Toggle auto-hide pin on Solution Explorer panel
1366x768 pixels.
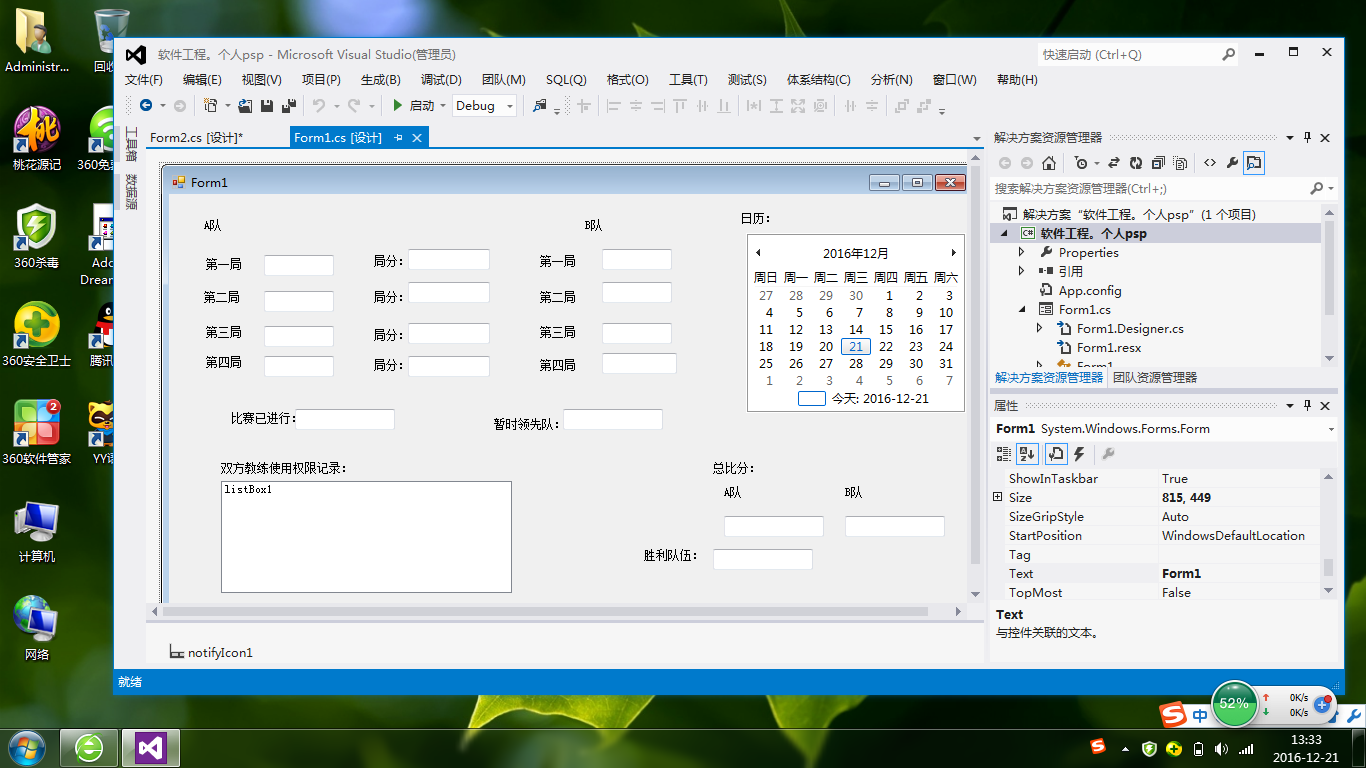pyautogui.click(x=1307, y=138)
